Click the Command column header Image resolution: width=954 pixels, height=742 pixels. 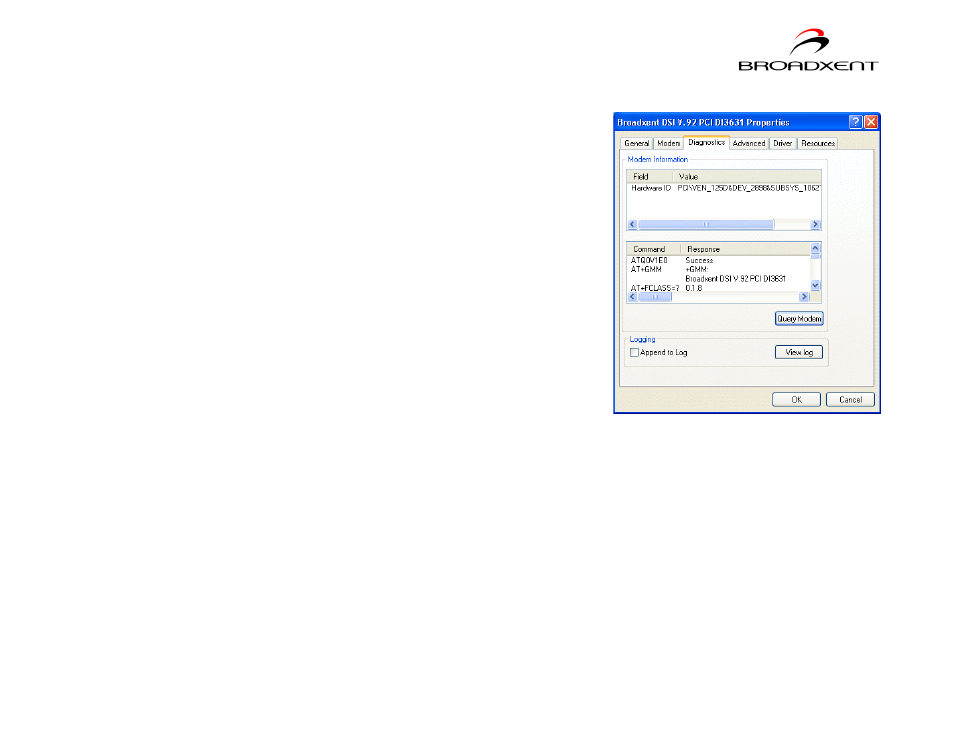654,249
